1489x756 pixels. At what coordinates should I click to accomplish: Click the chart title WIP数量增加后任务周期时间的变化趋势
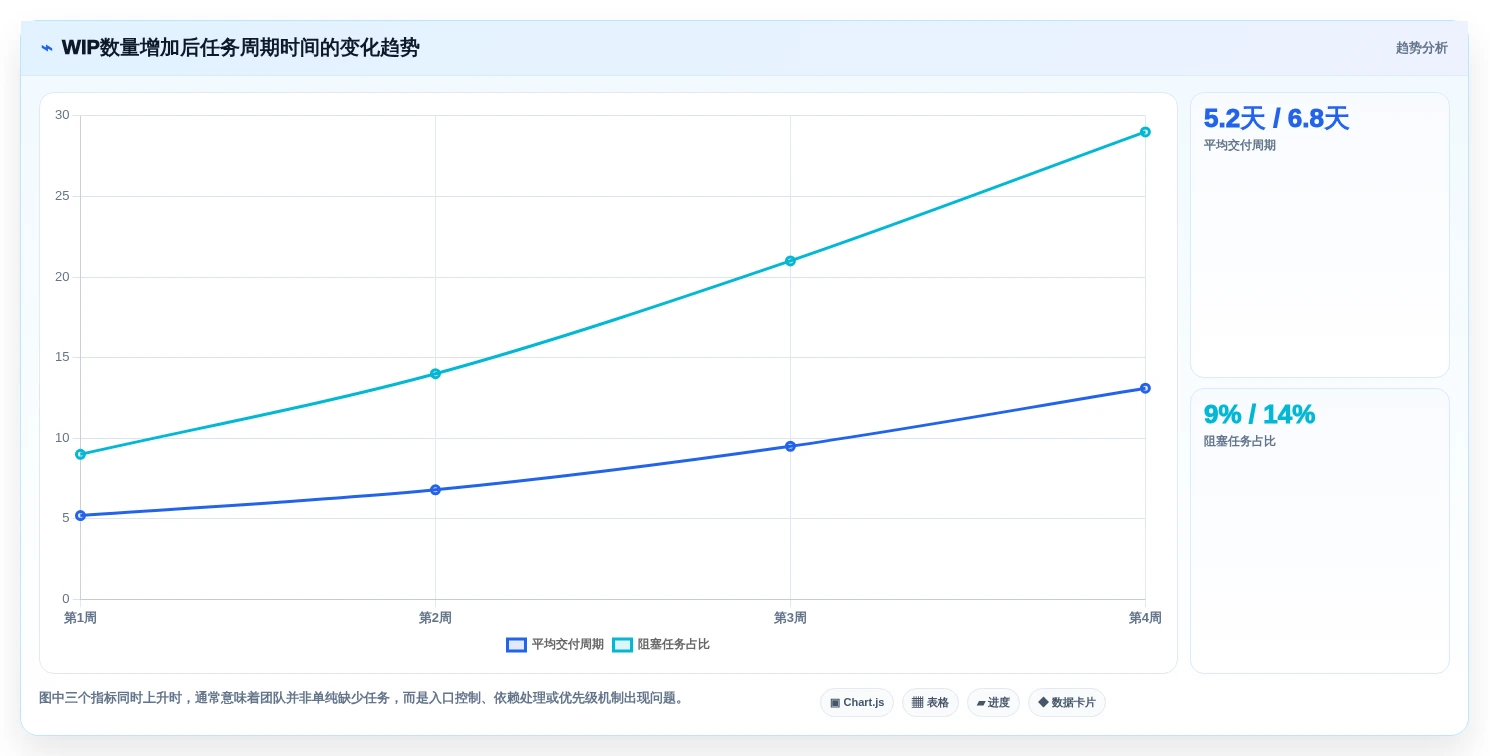click(x=240, y=48)
